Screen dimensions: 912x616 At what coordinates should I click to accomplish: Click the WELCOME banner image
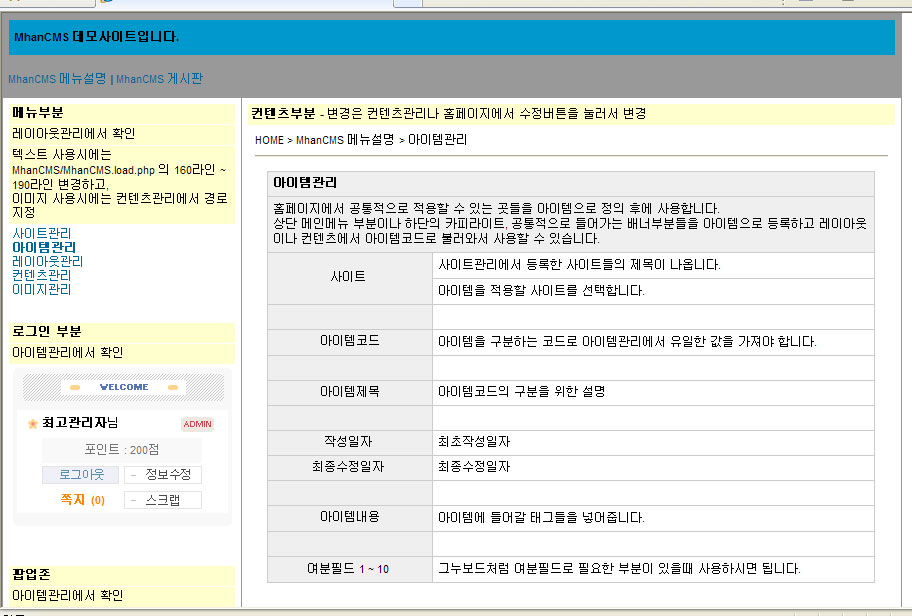(x=124, y=387)
